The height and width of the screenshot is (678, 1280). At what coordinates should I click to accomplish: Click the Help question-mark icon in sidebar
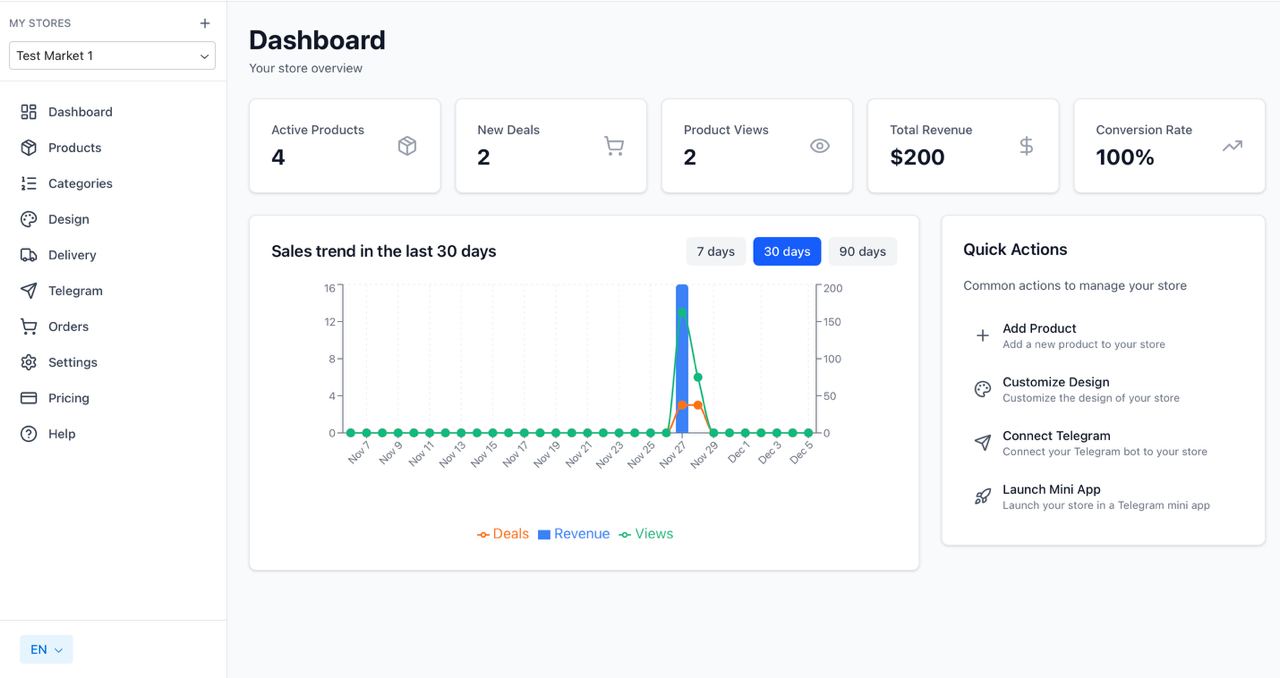29,434
